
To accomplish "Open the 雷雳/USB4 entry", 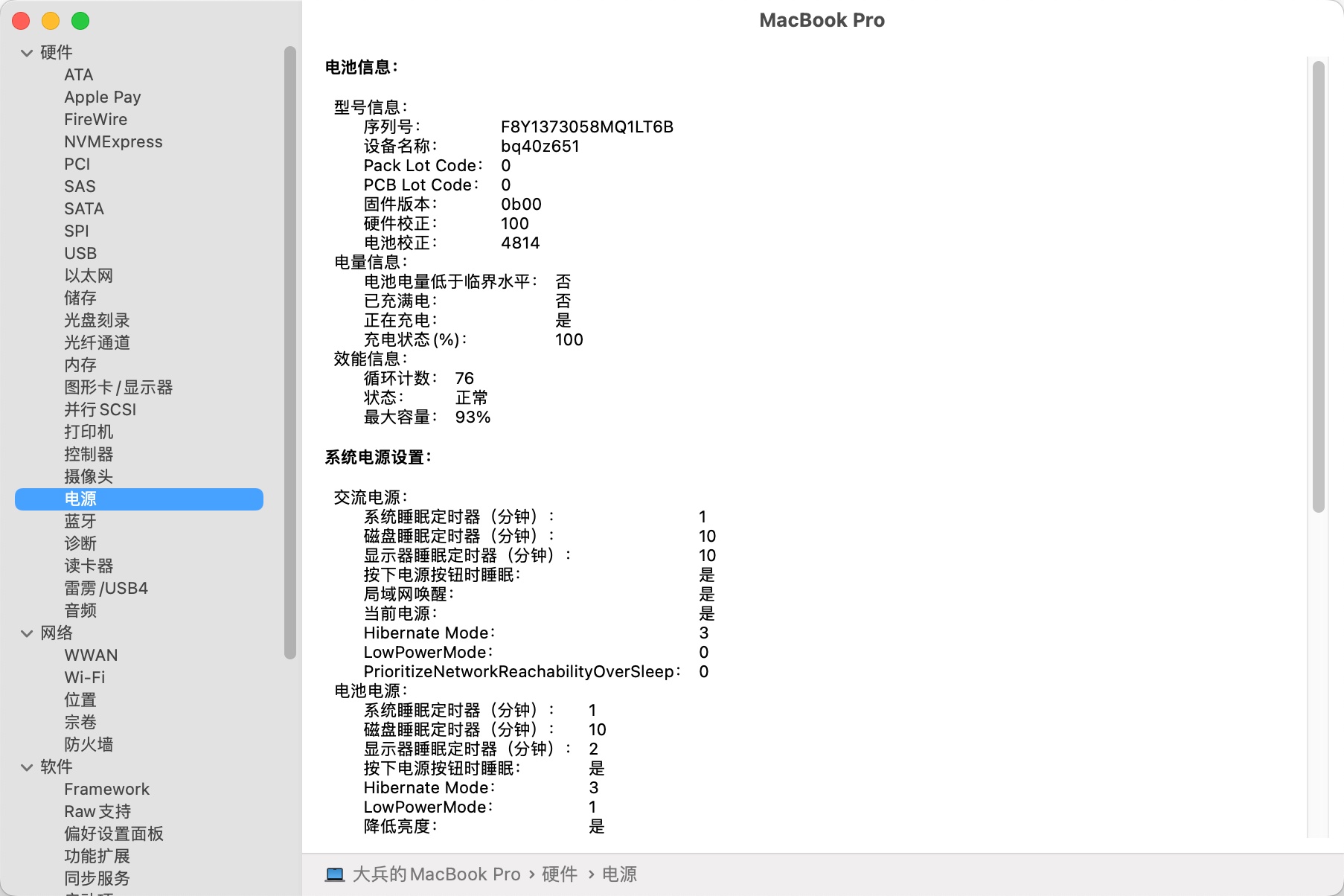I will pos(106,589).
